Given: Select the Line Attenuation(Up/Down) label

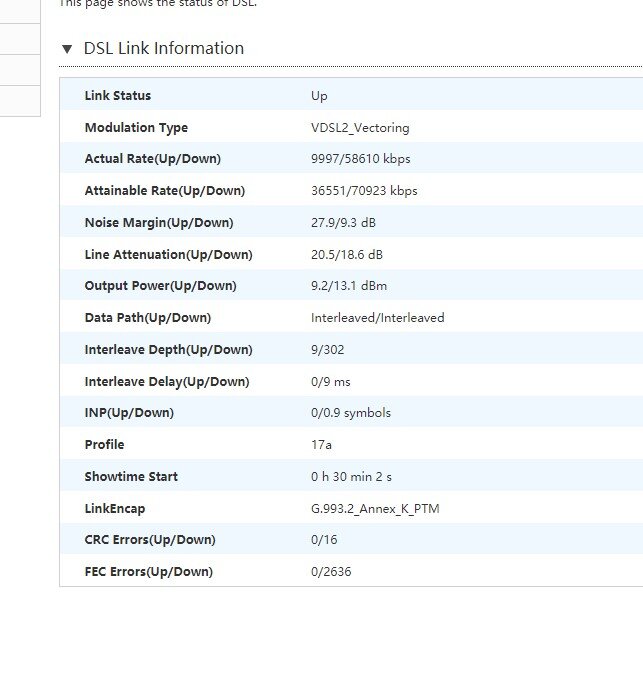Looking at the screenshot, I should pos(168,255).
